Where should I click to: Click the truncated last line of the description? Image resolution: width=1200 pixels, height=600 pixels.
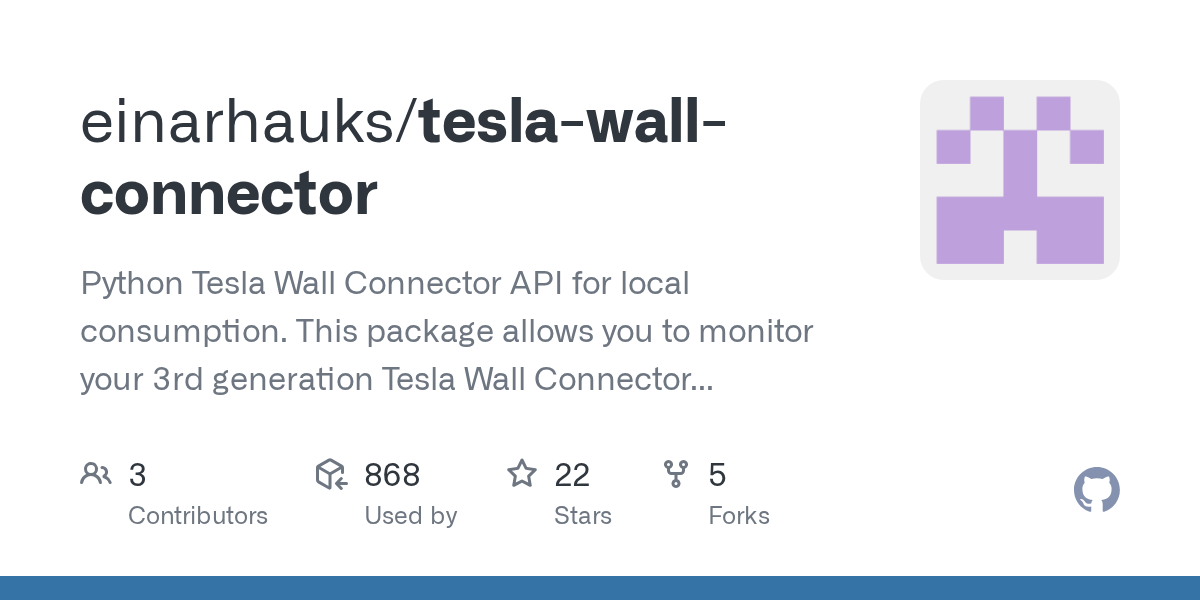[x=396, y=379]
